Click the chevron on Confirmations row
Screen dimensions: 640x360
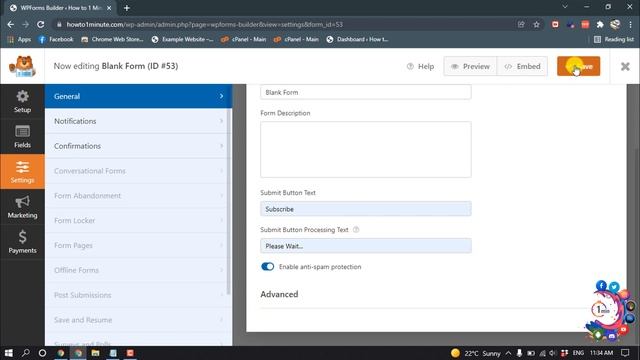pyautogui.click(x=221, y=146)
